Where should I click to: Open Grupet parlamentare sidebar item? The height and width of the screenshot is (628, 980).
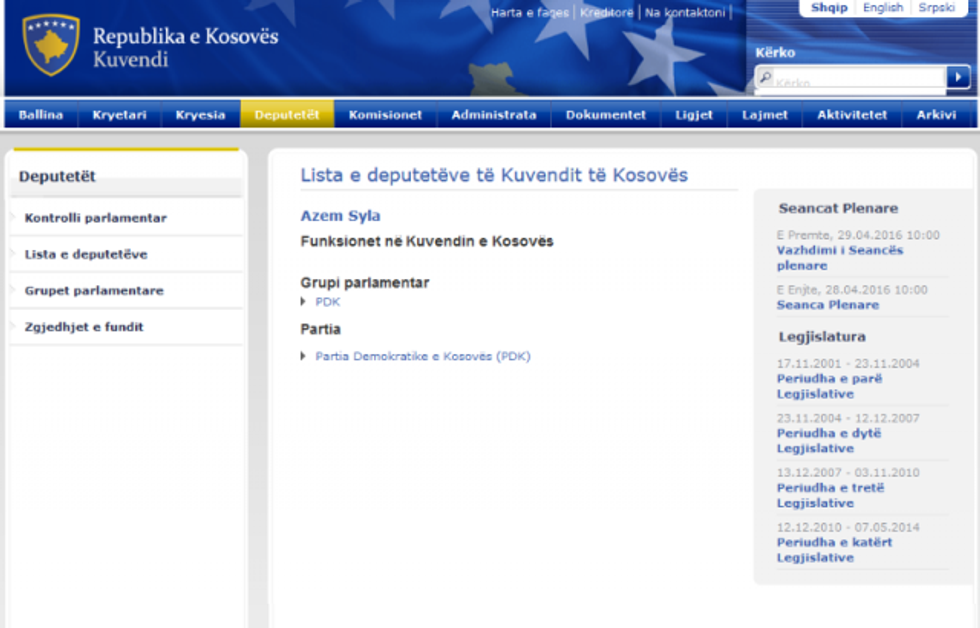(x=94, y=291)
